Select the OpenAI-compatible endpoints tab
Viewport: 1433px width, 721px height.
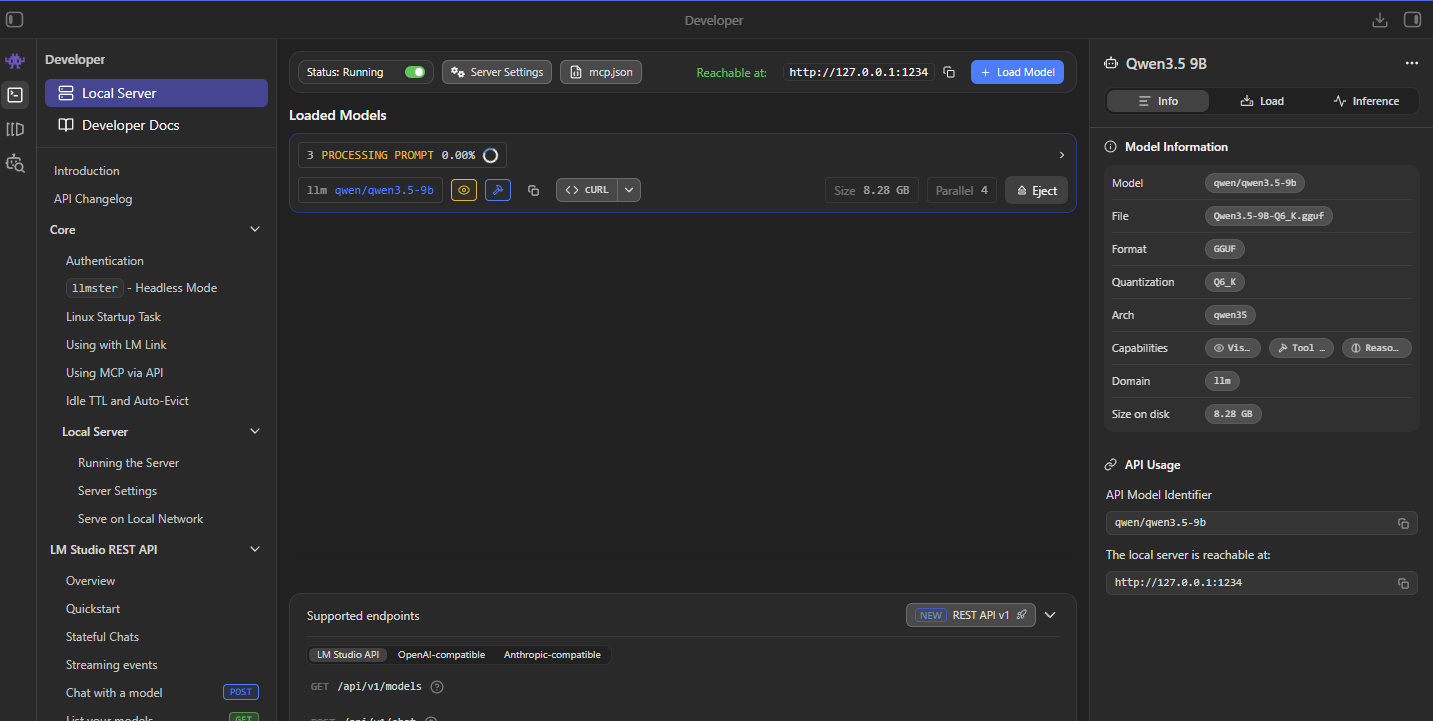coord(441,655)
